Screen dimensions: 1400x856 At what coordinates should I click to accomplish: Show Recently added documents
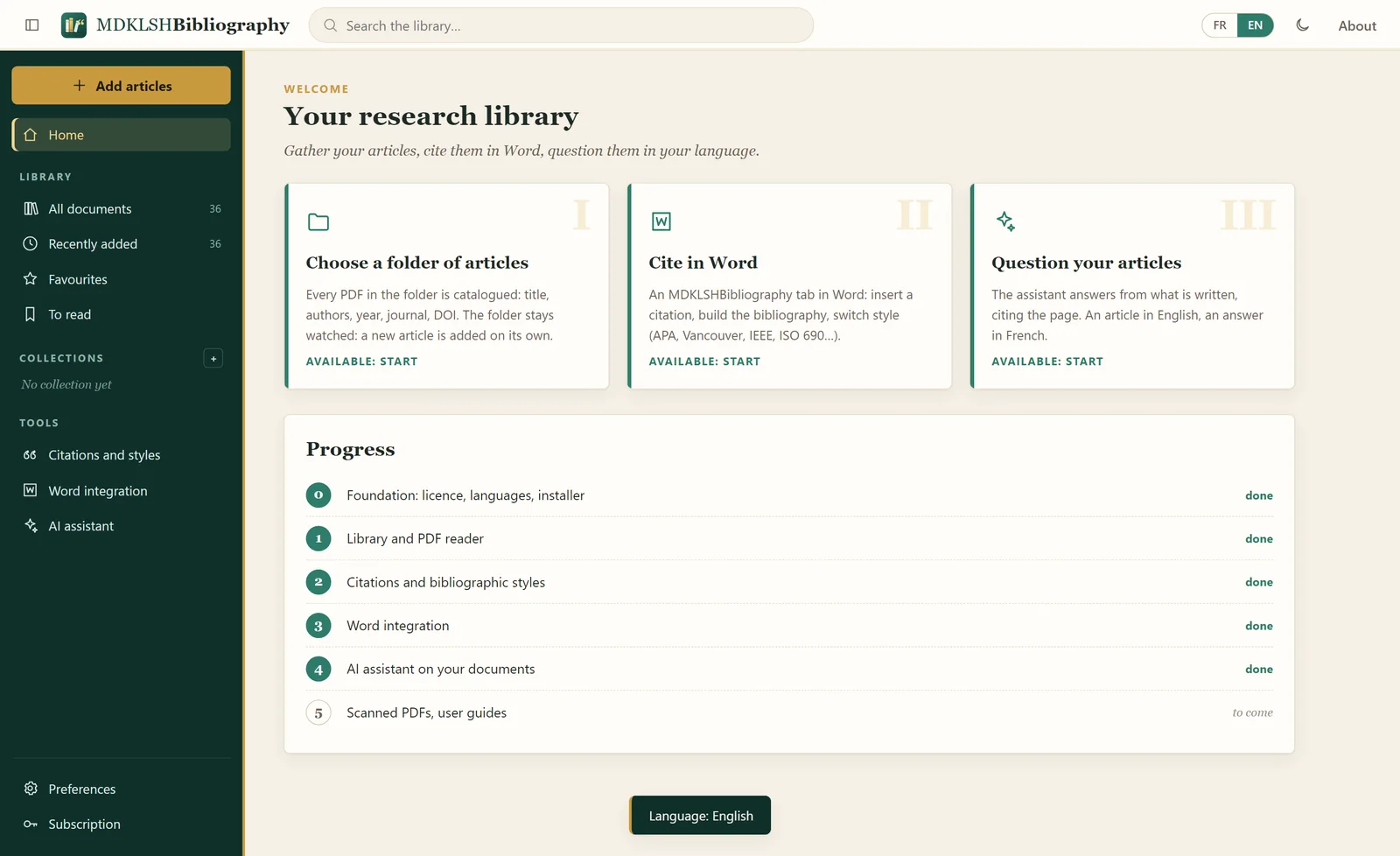pos(122,243)
